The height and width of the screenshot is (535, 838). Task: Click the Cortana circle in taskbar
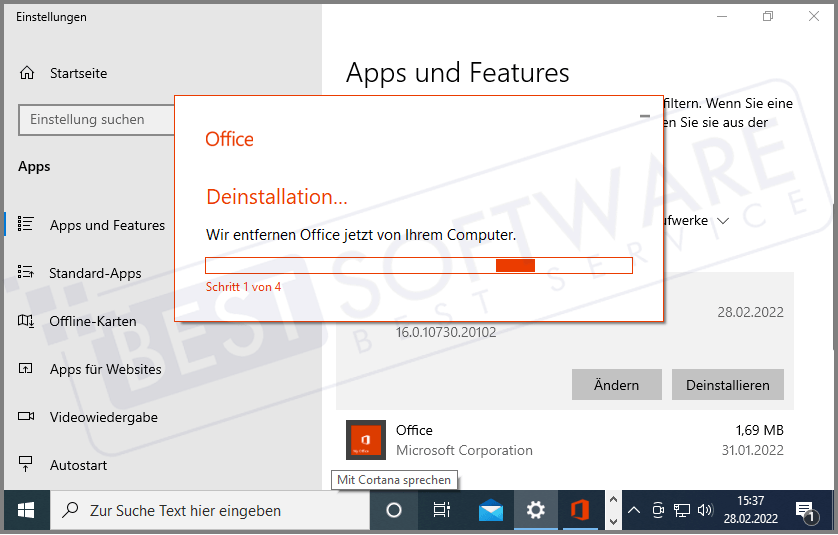394,510
